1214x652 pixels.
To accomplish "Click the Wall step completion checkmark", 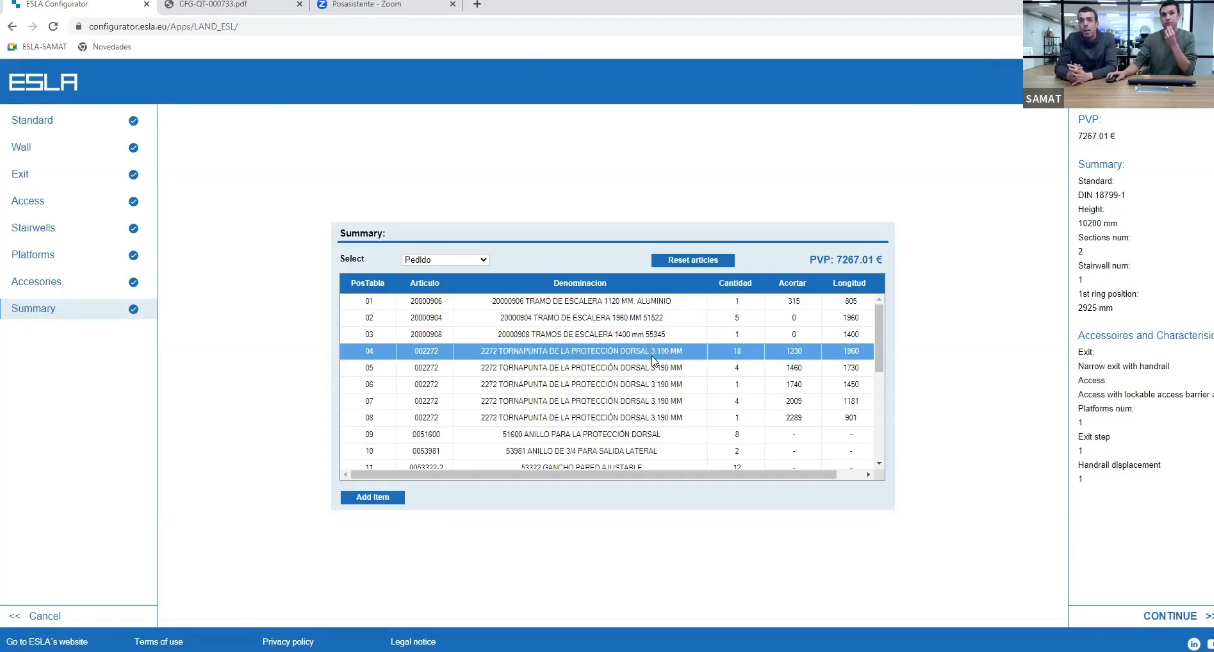I will pos(133,147).
